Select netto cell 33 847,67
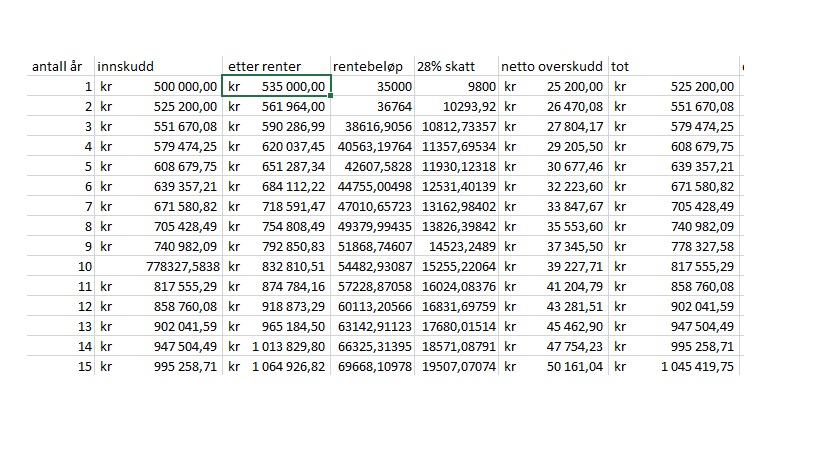 tap(554, 206)
